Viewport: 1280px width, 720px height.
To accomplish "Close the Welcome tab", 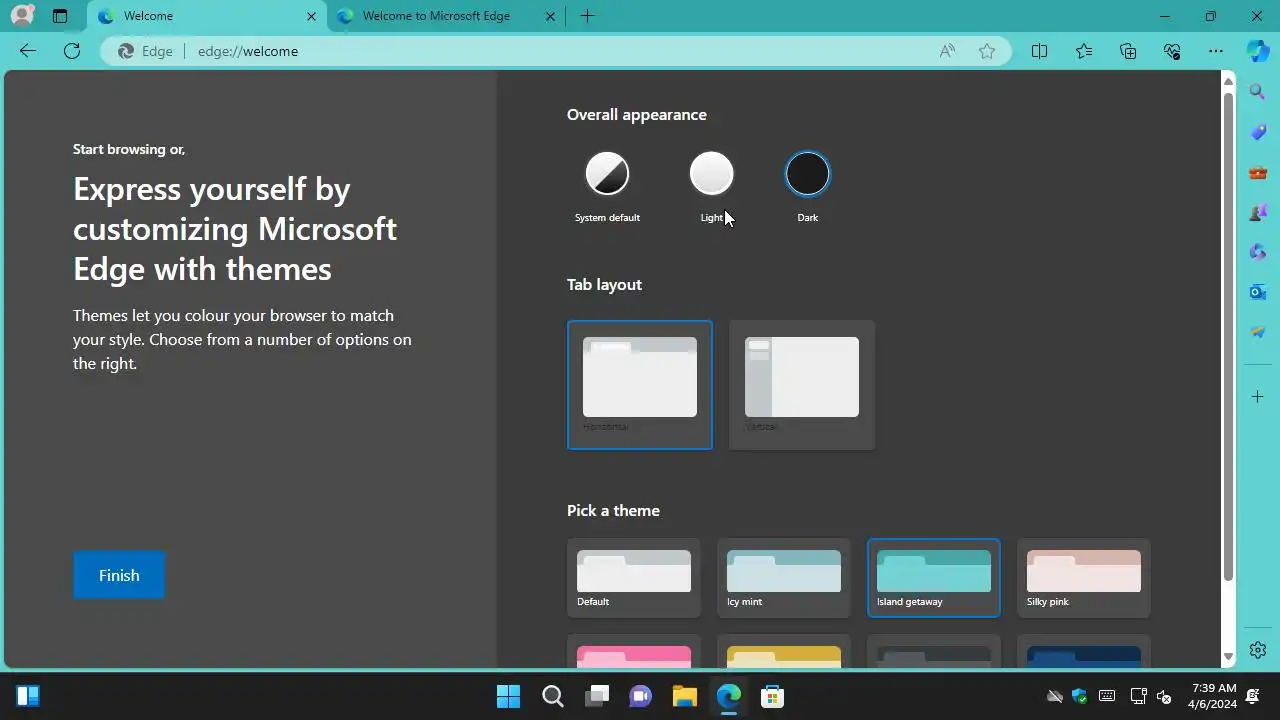I will 312,16.
